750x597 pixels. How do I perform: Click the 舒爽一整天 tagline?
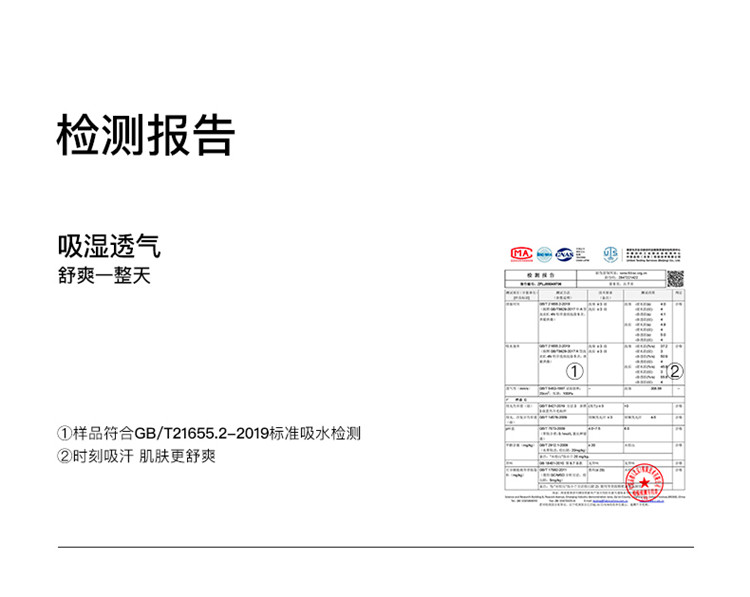pyautogui.click(x=103, y=274)
